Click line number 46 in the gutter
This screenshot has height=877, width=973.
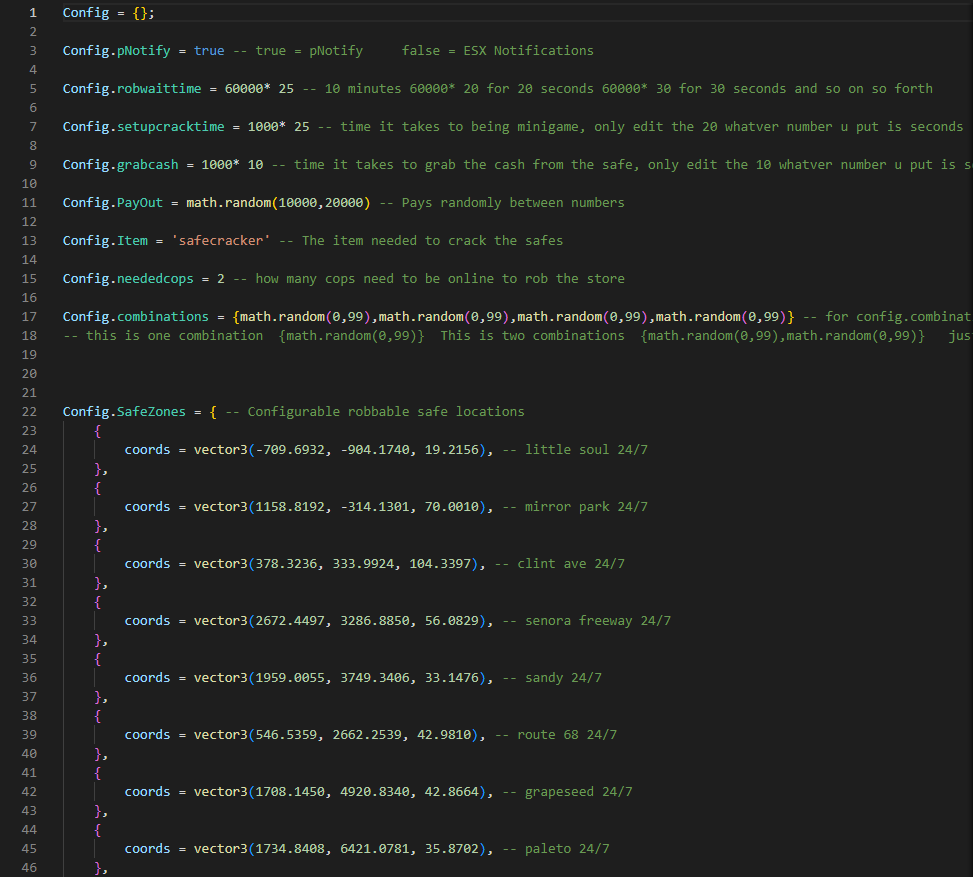[x=29, y=868]
